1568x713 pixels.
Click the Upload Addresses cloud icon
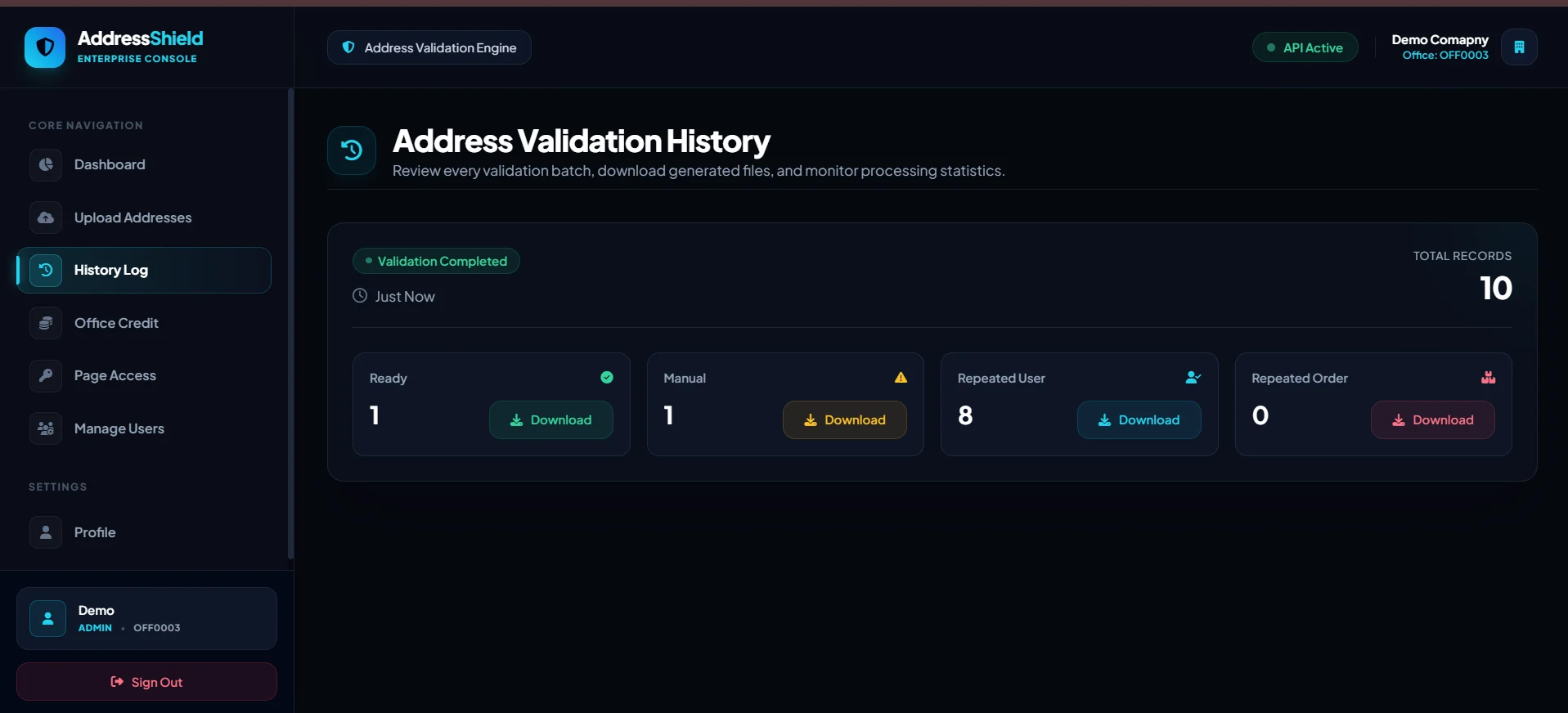[x=46, y=217]
